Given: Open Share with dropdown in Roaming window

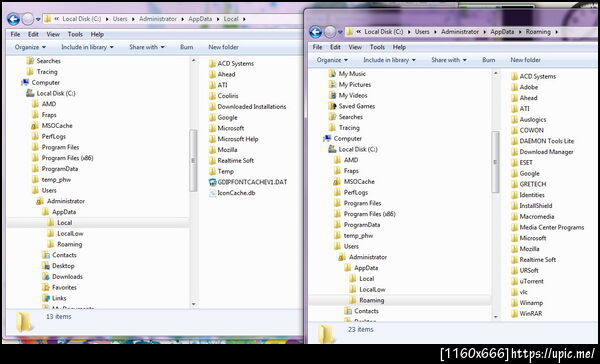Looking at the screenshot, I should tap(449, 60).
